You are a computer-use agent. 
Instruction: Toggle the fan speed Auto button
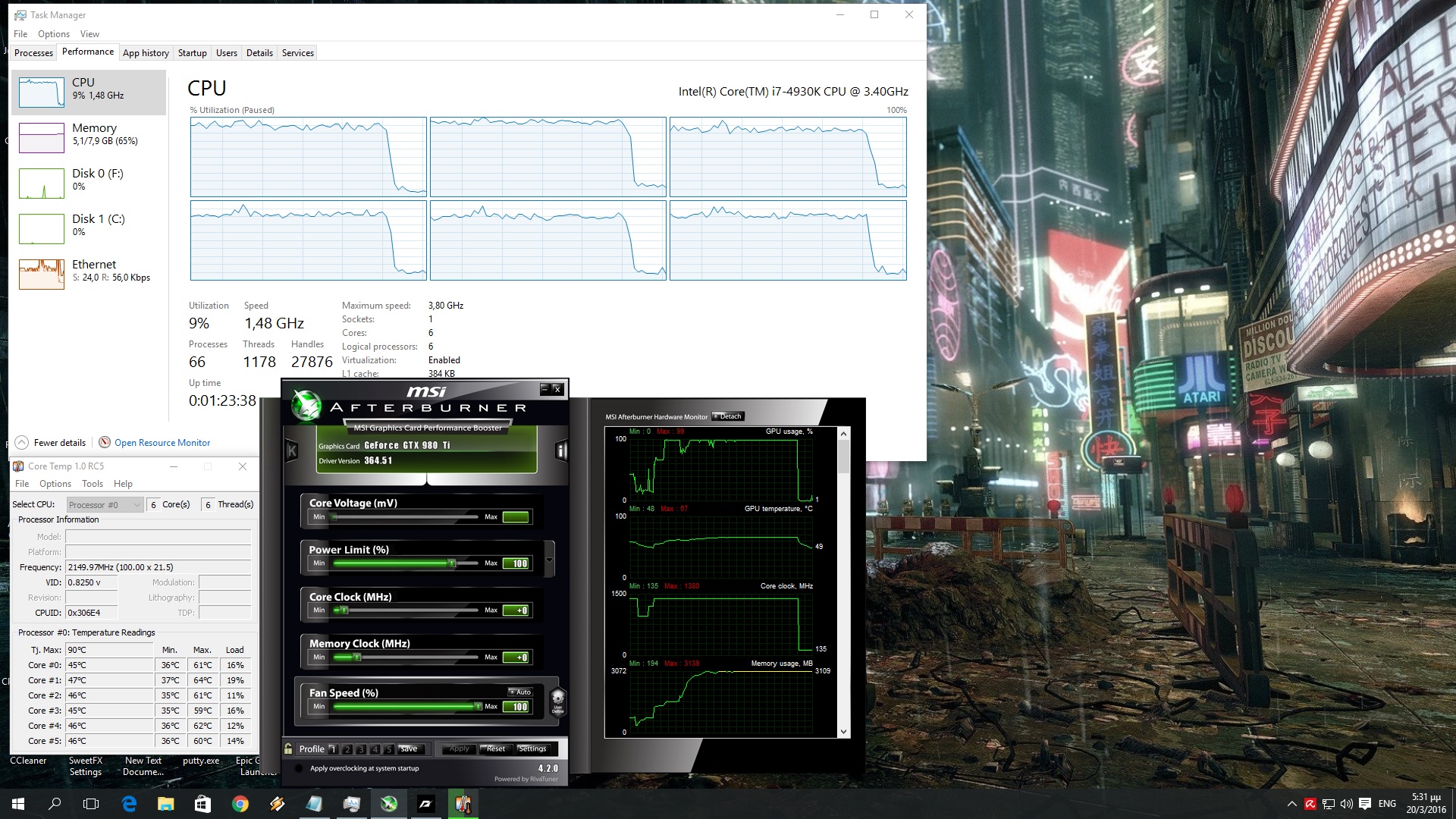pos(520,692)
